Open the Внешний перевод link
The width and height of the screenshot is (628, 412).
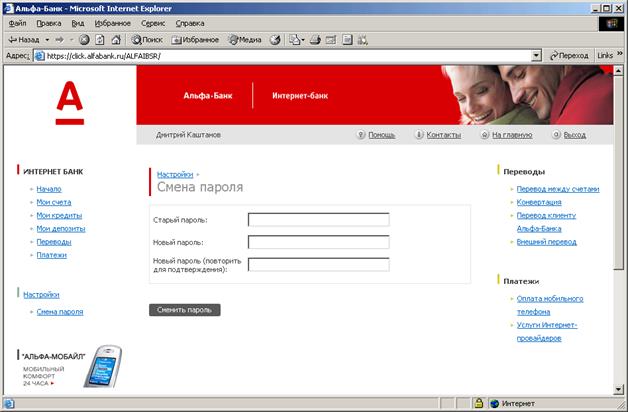(547, 242)
